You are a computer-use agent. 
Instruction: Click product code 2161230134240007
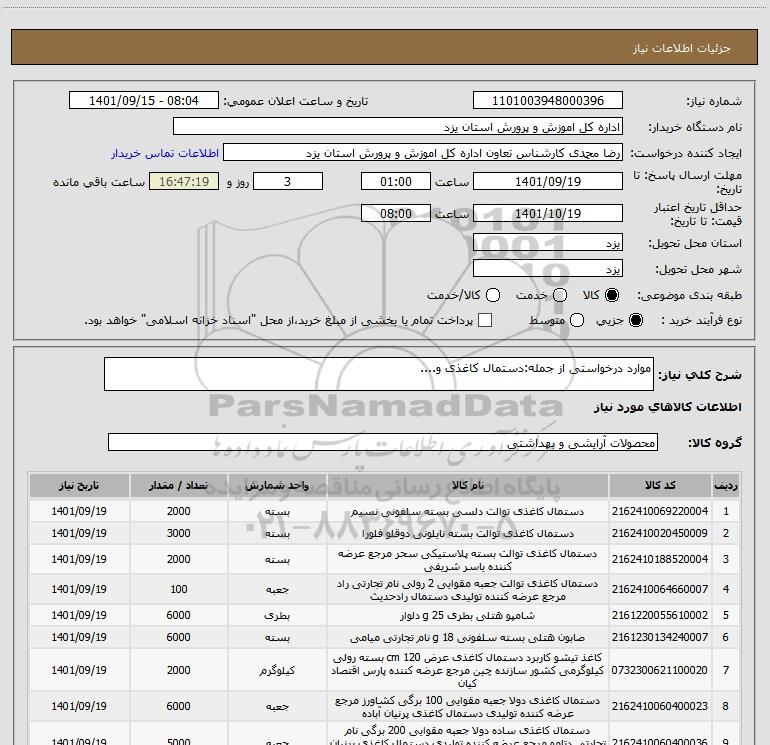[660, 637]
